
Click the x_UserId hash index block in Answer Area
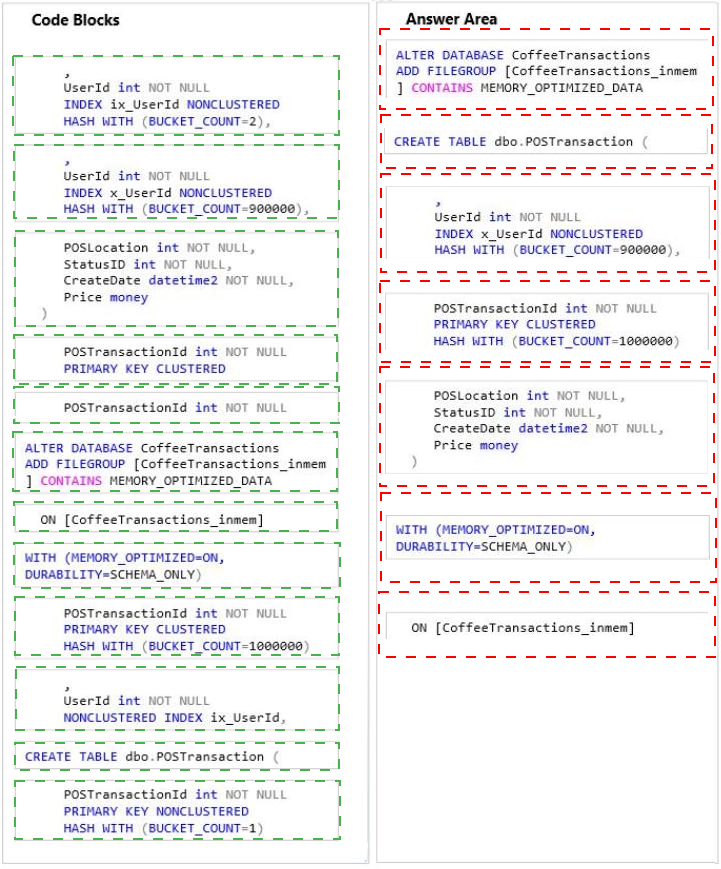[546, 223]
